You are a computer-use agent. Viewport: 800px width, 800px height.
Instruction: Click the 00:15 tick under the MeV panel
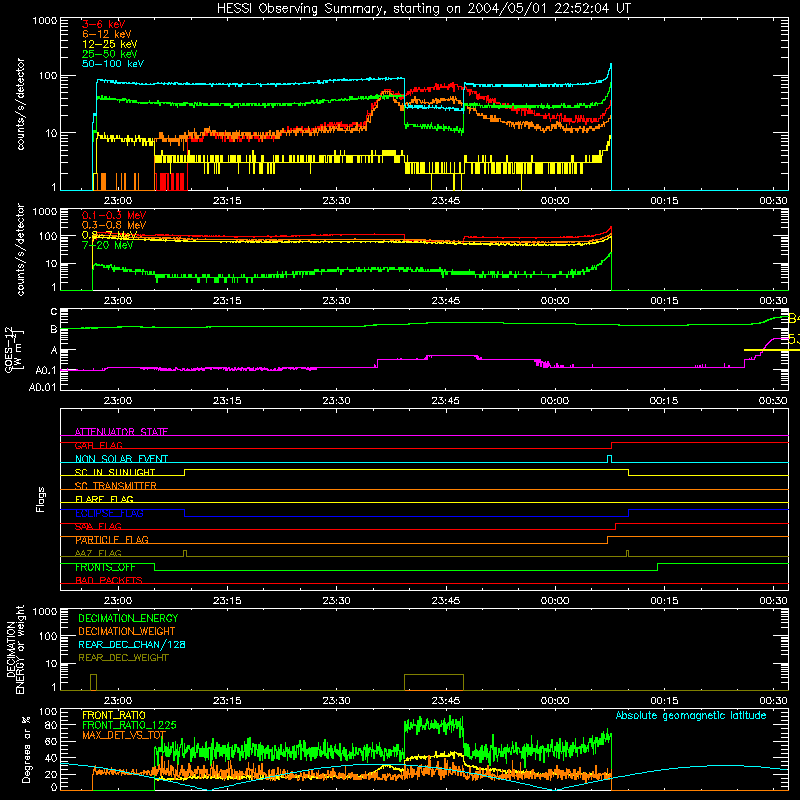[664, 301]
